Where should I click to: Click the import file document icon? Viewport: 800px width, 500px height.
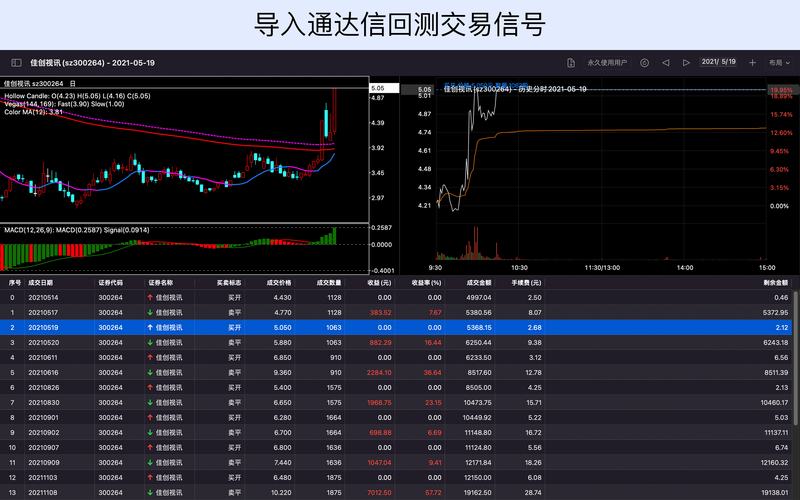[570, 62]
